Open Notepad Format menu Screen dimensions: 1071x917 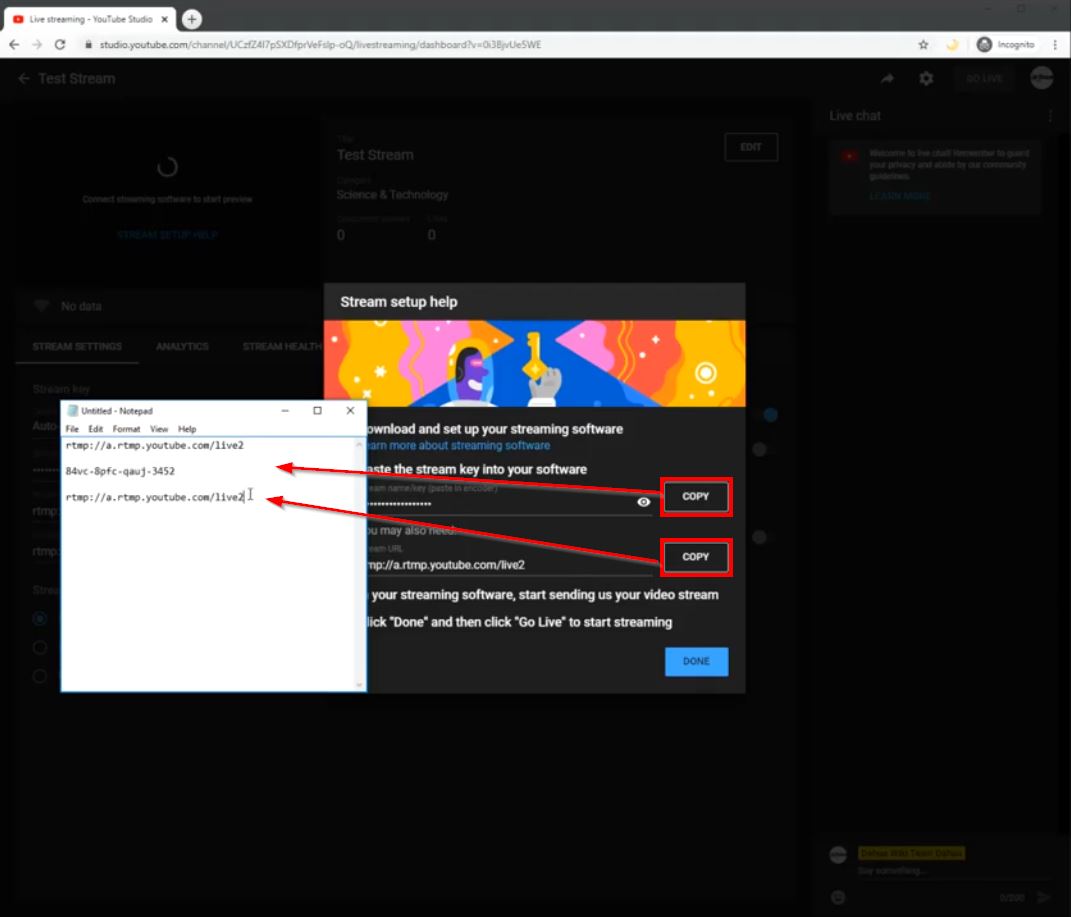coord(126,429)
